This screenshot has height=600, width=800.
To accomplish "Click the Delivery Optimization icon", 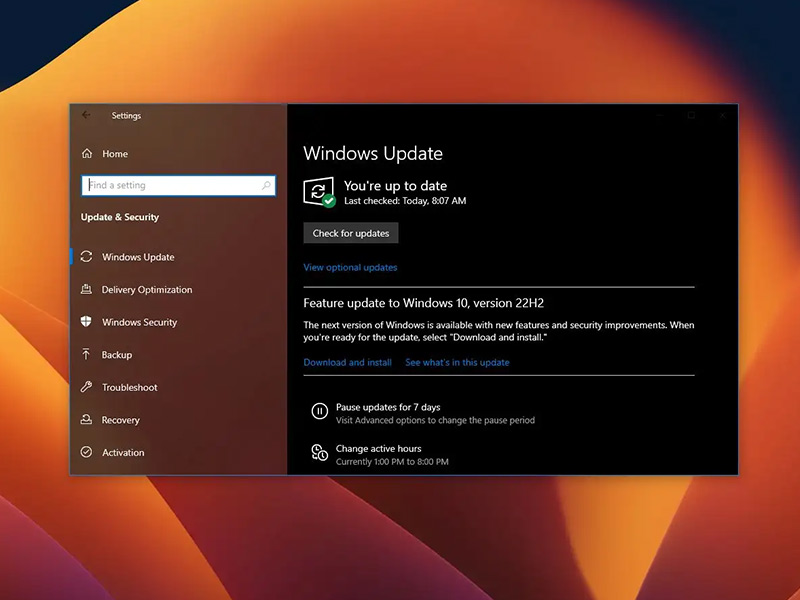I will click(86, 290).
